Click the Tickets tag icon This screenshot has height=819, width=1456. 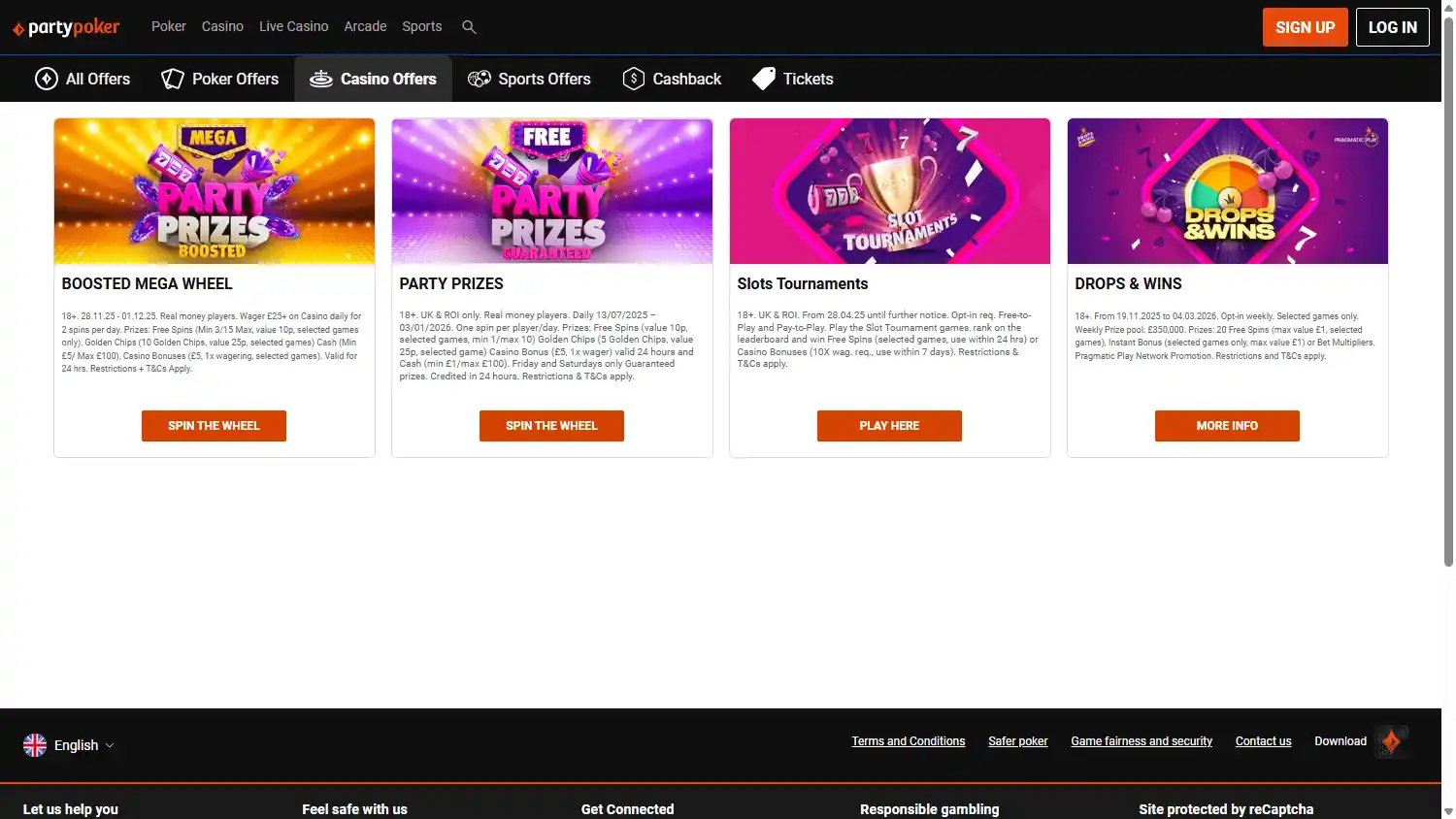[764, 79]
